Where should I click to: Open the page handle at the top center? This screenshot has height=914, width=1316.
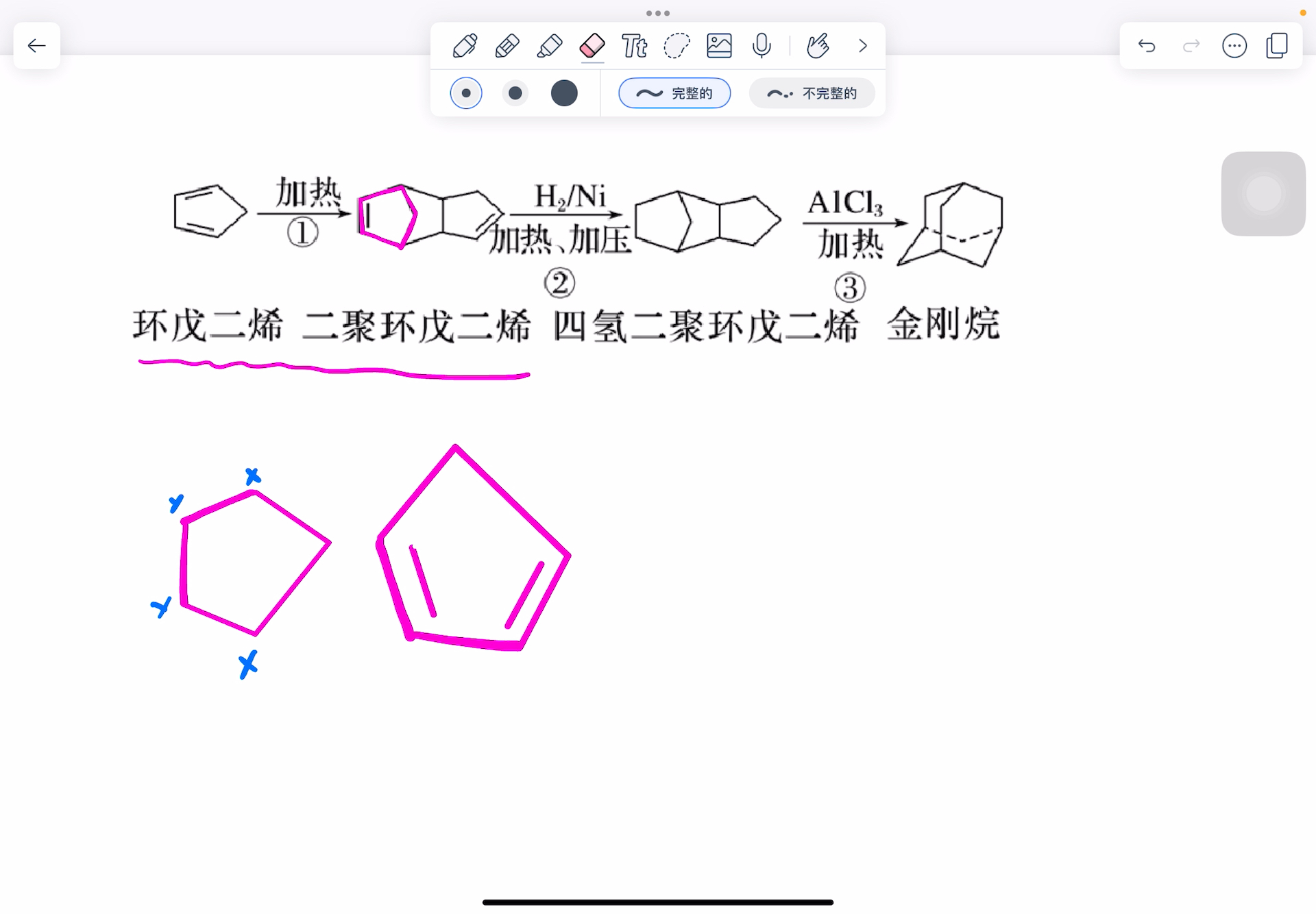tap(657, 13)
